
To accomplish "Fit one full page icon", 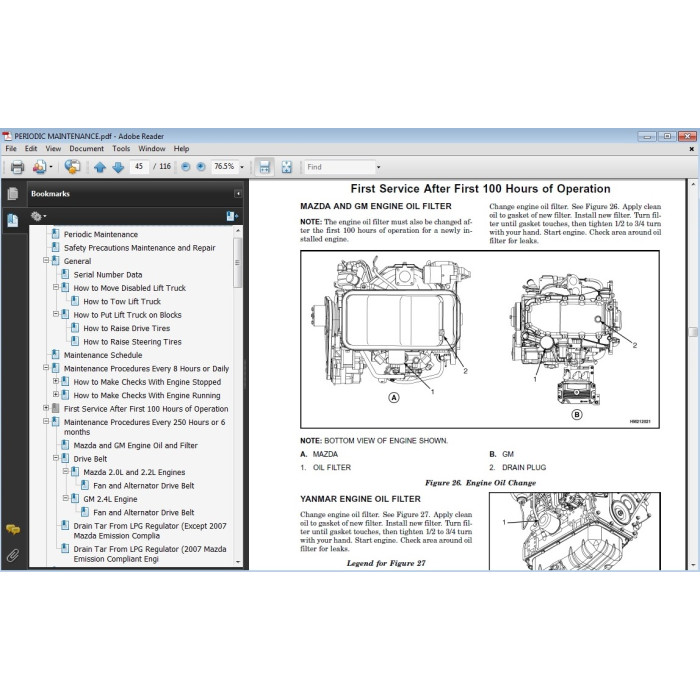I will [x=286, y=167].
